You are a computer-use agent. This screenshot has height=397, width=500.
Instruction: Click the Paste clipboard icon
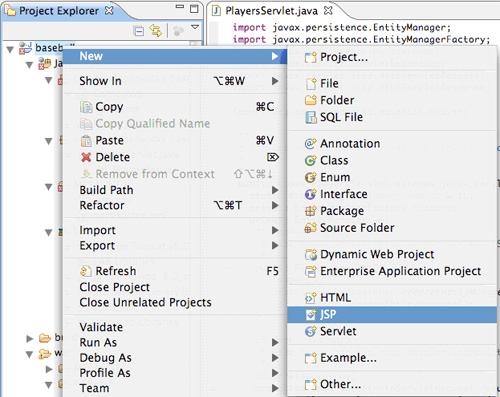86,141
